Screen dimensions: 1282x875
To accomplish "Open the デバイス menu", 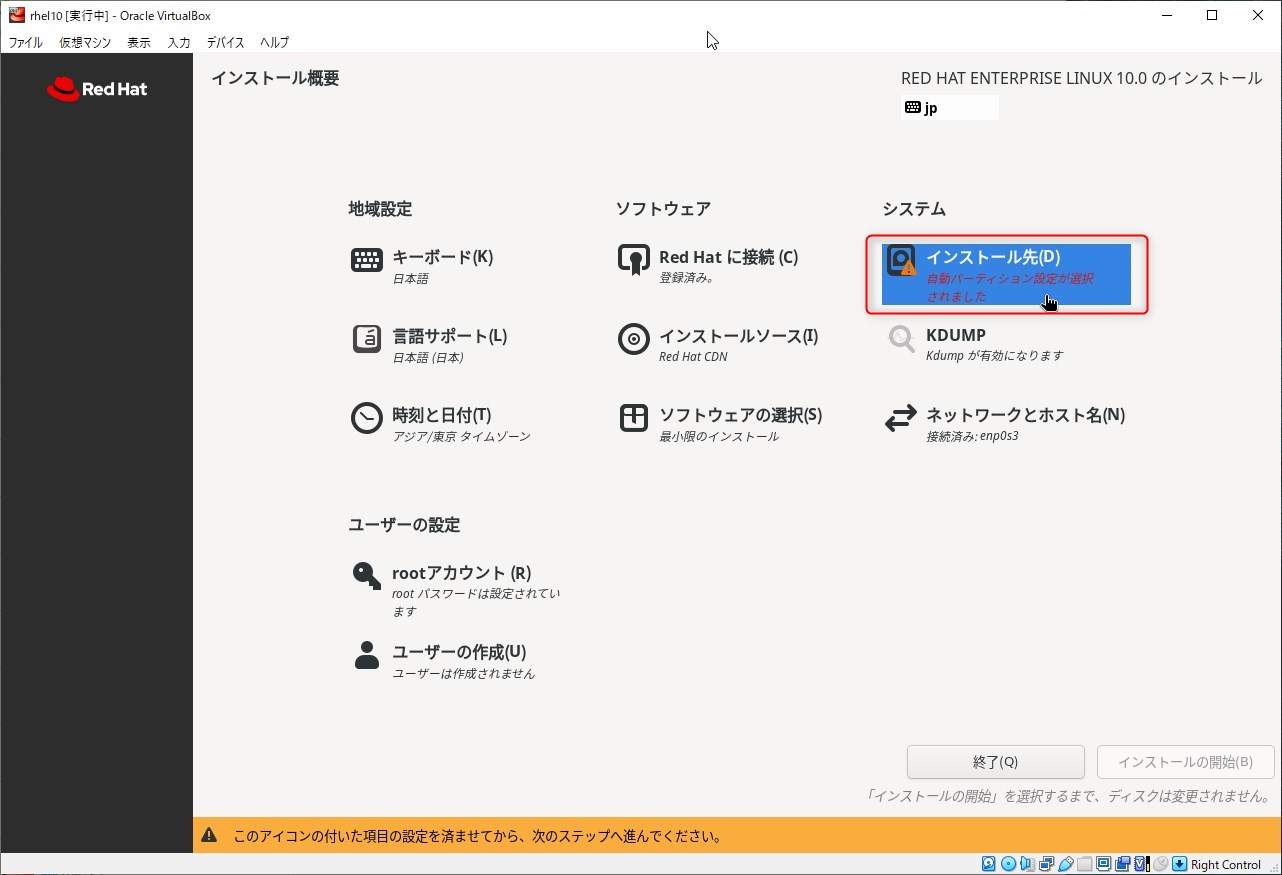I will 225,43.
